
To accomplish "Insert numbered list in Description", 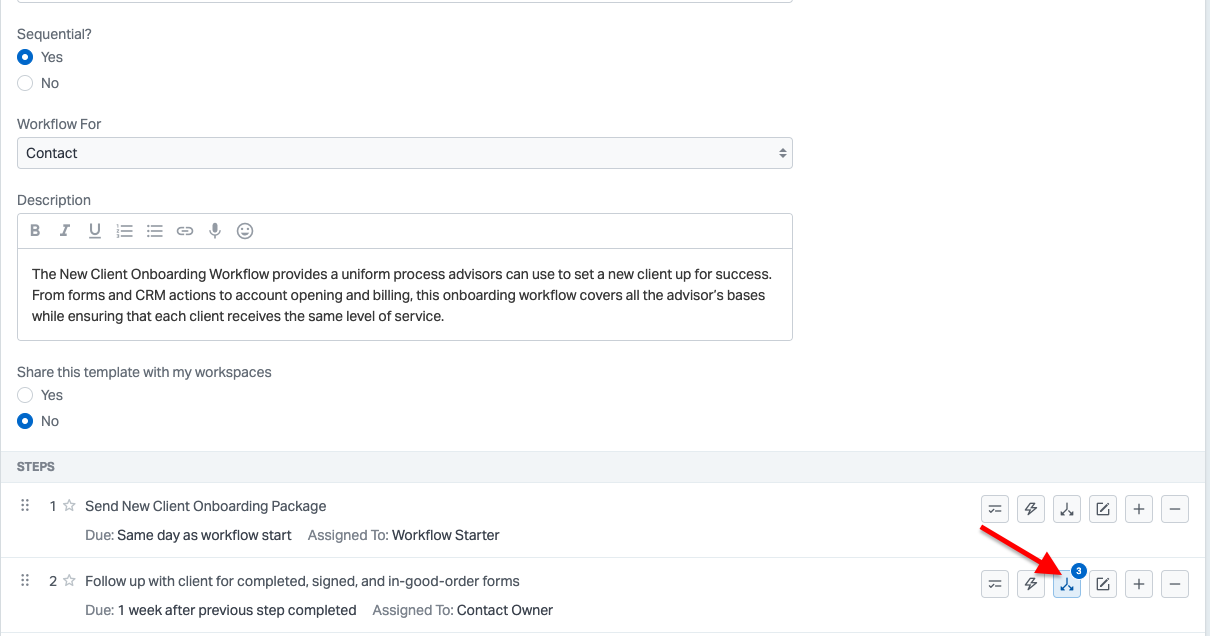I will point(125,231).
